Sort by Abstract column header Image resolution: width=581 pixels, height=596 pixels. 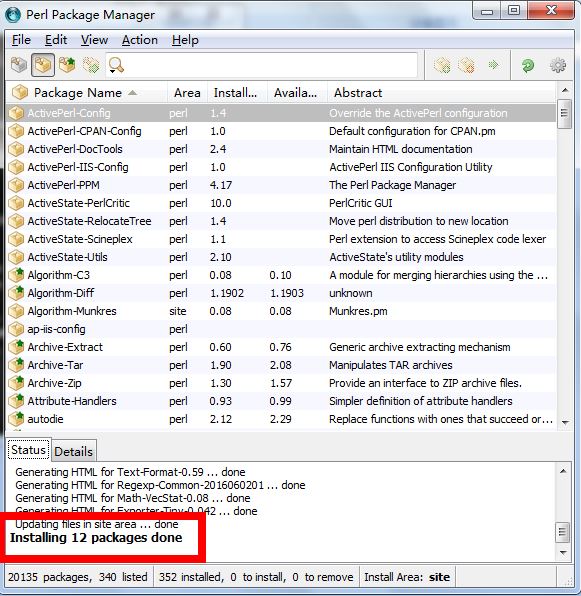pyautogui.click(x=442, y=93)
